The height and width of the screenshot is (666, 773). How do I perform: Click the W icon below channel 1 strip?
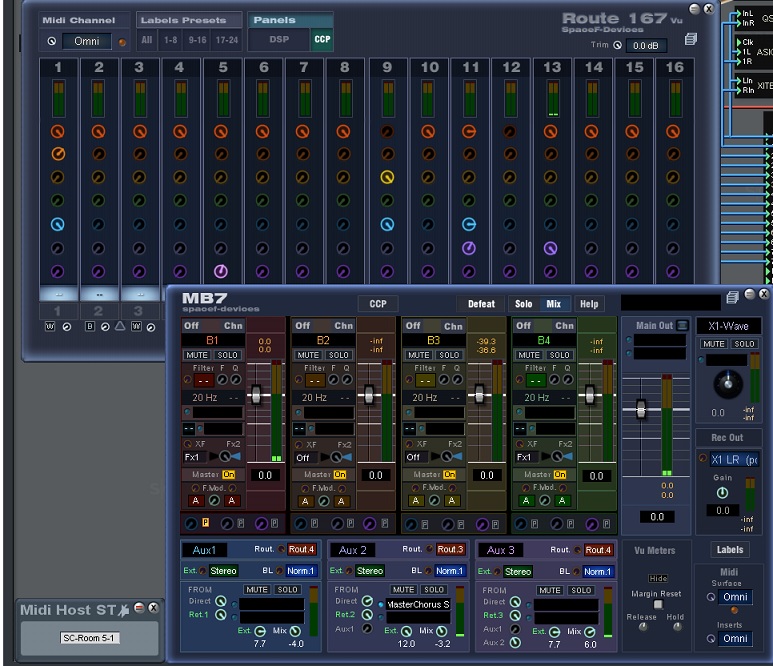[x=50, y=326]
